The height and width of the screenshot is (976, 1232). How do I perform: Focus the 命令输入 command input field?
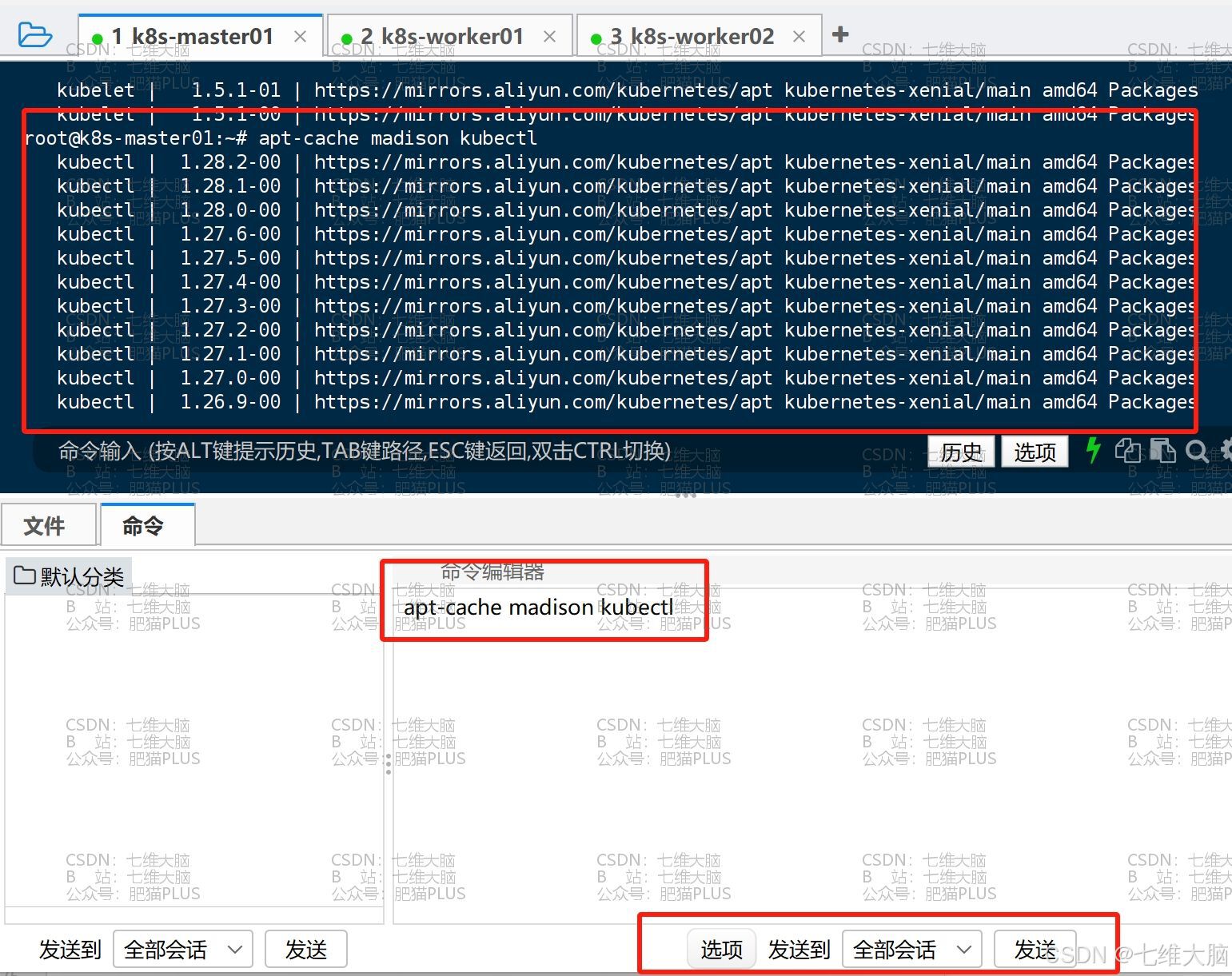pyautogui.click(x=480, y=452)
